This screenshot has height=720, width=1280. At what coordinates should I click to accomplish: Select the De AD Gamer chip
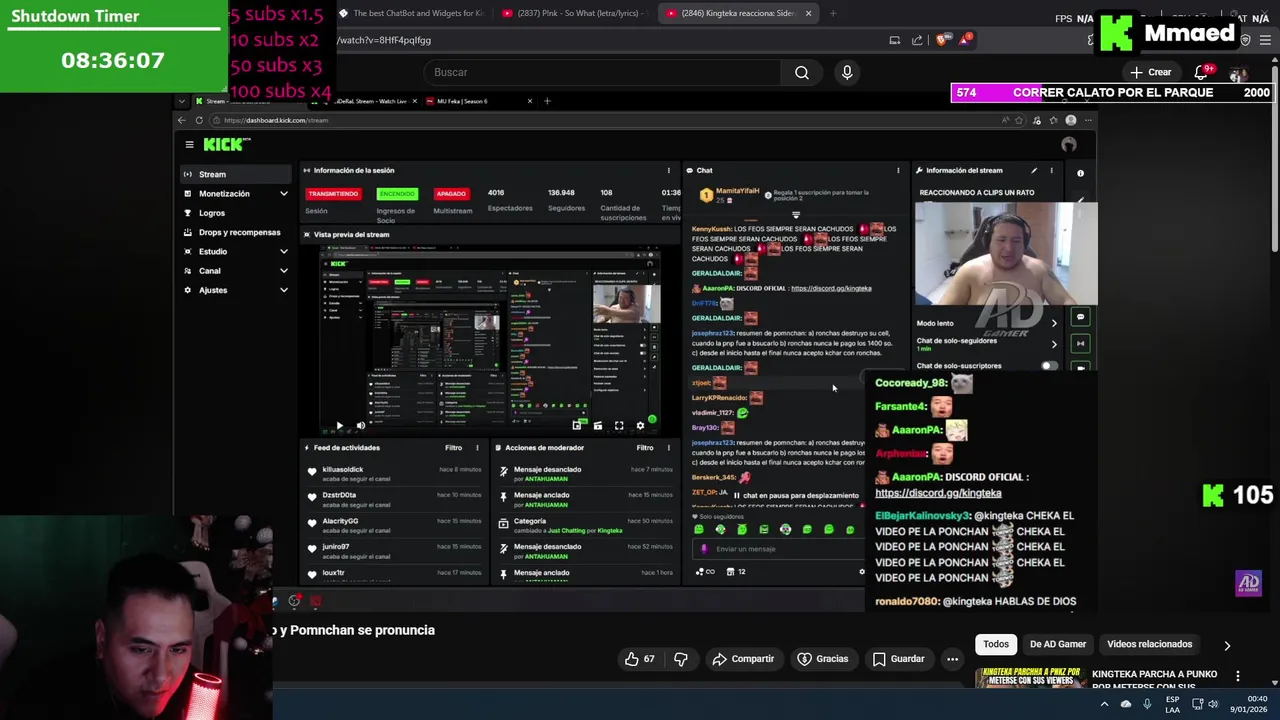point(1058,644)
